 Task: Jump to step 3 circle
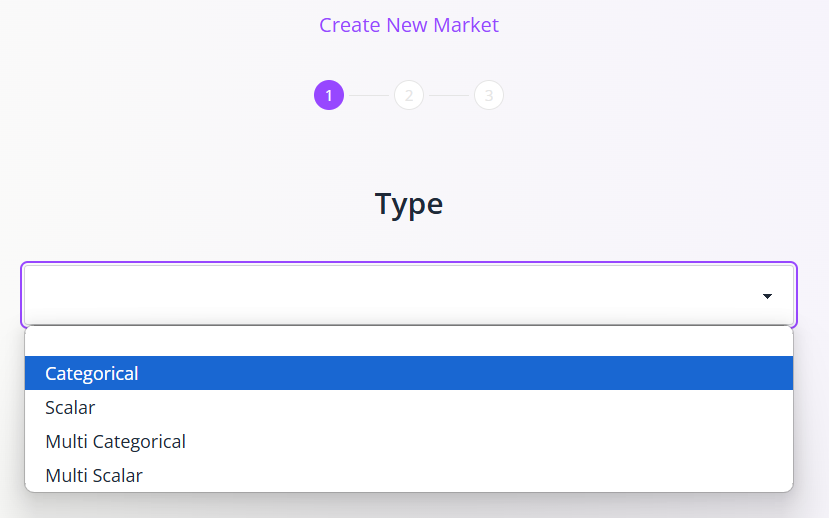pos(489,95)
